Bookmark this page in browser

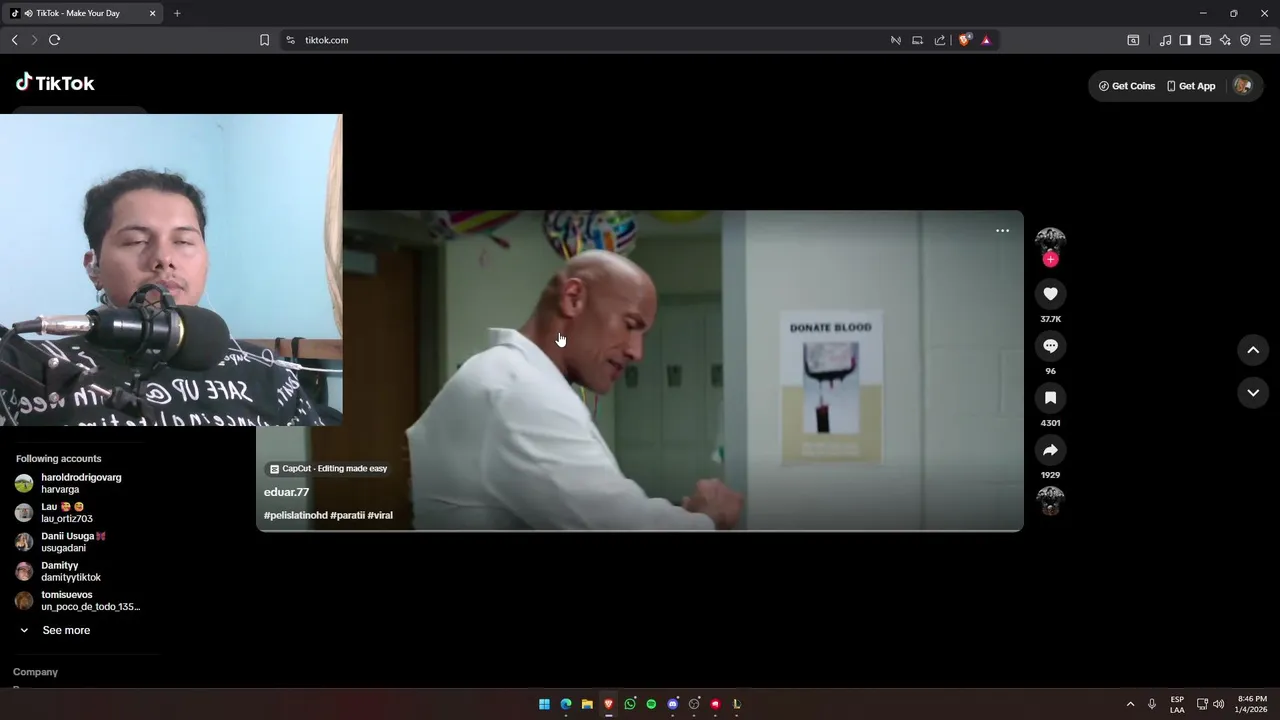point(264,40)
